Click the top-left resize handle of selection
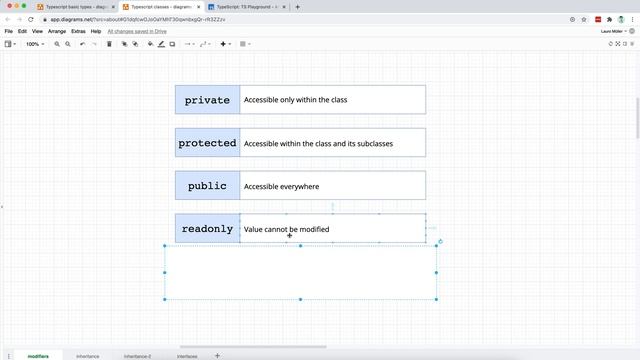The width and height of the screenshot is (640, 360). coord(165,246)
